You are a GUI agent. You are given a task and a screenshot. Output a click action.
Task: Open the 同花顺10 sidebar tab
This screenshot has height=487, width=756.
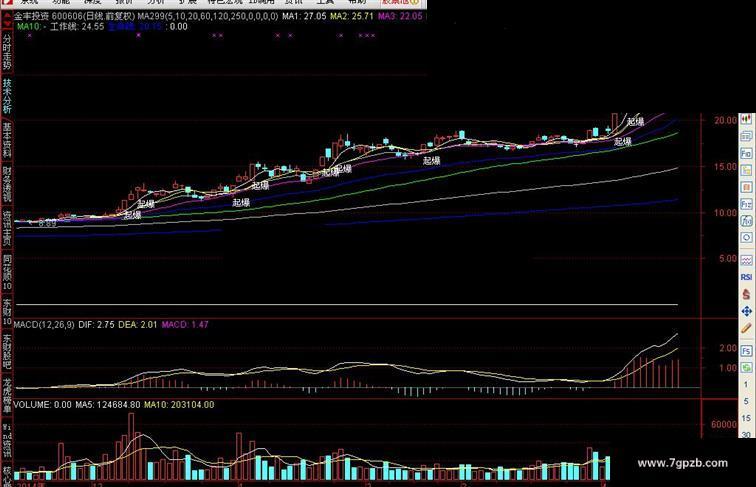(x=7, y=272)
